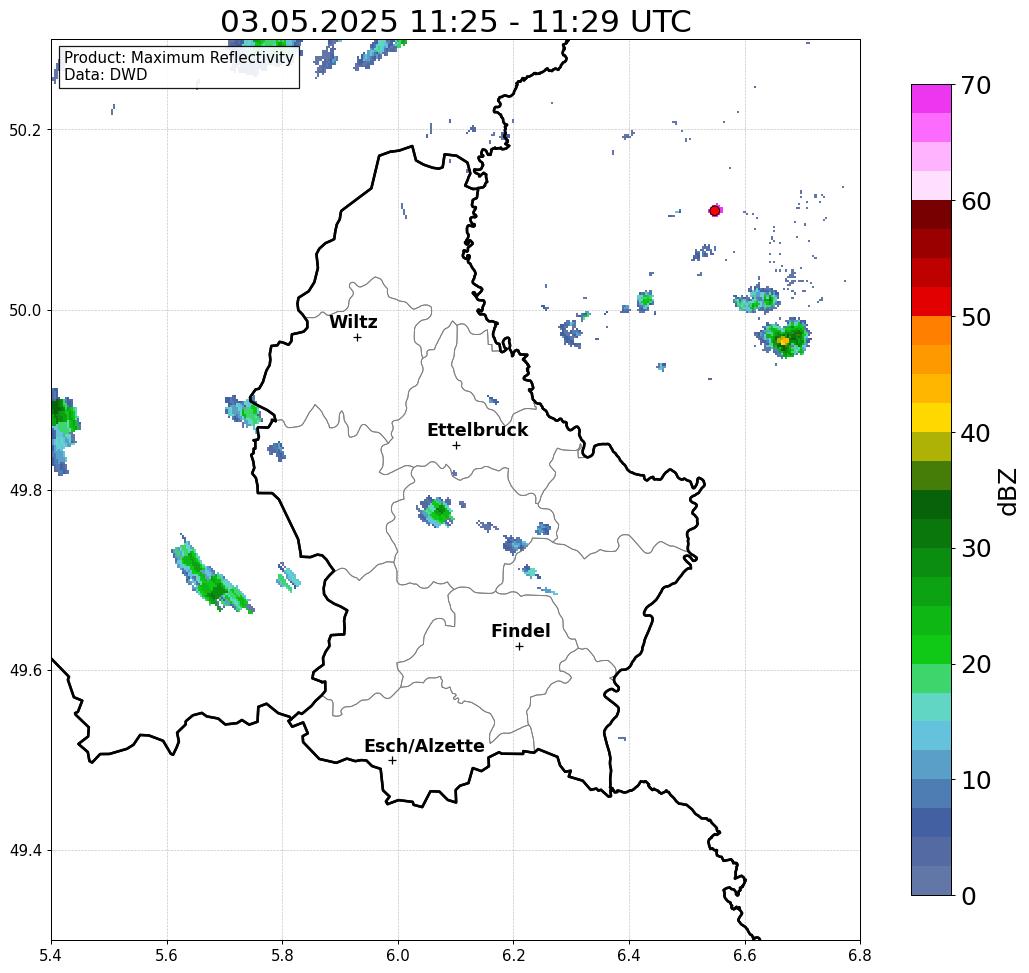Click the bright red colorbar segment above 50
Viewport: 1029px width, 973px height.
(x=931, y=301)
